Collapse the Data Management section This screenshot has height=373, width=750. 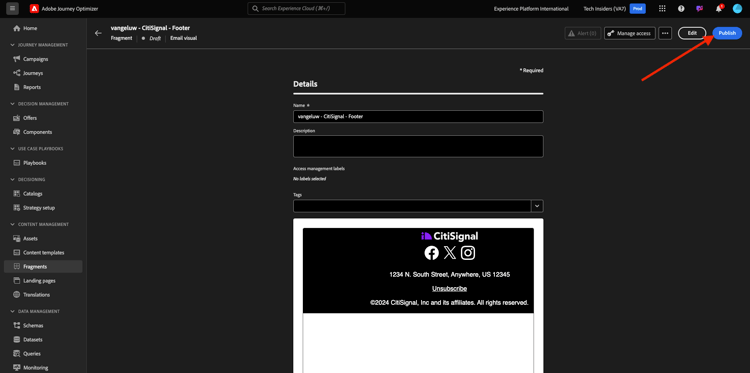(x=12, y=311)
